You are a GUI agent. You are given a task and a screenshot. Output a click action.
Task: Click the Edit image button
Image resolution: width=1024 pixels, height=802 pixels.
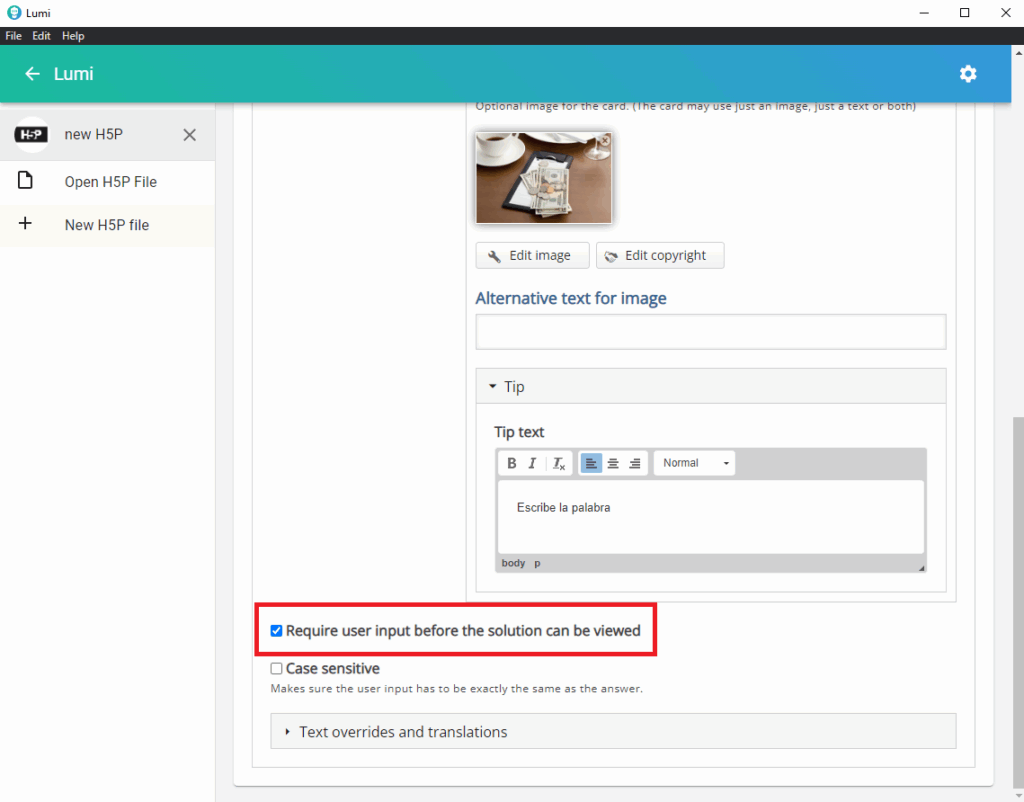(x=531, y=256)
